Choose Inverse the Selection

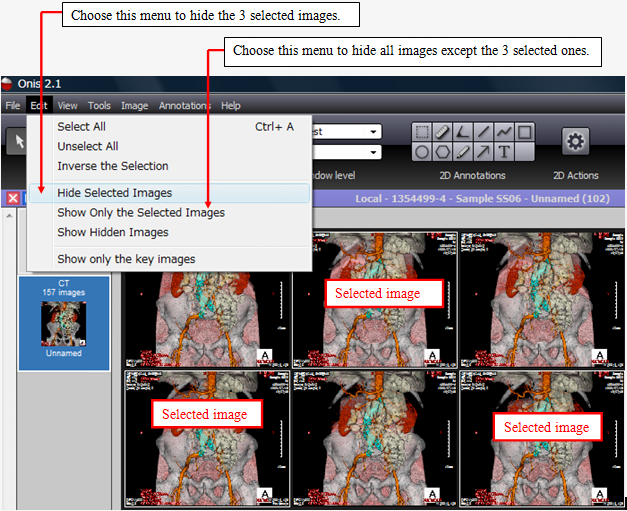coord(170,166)
